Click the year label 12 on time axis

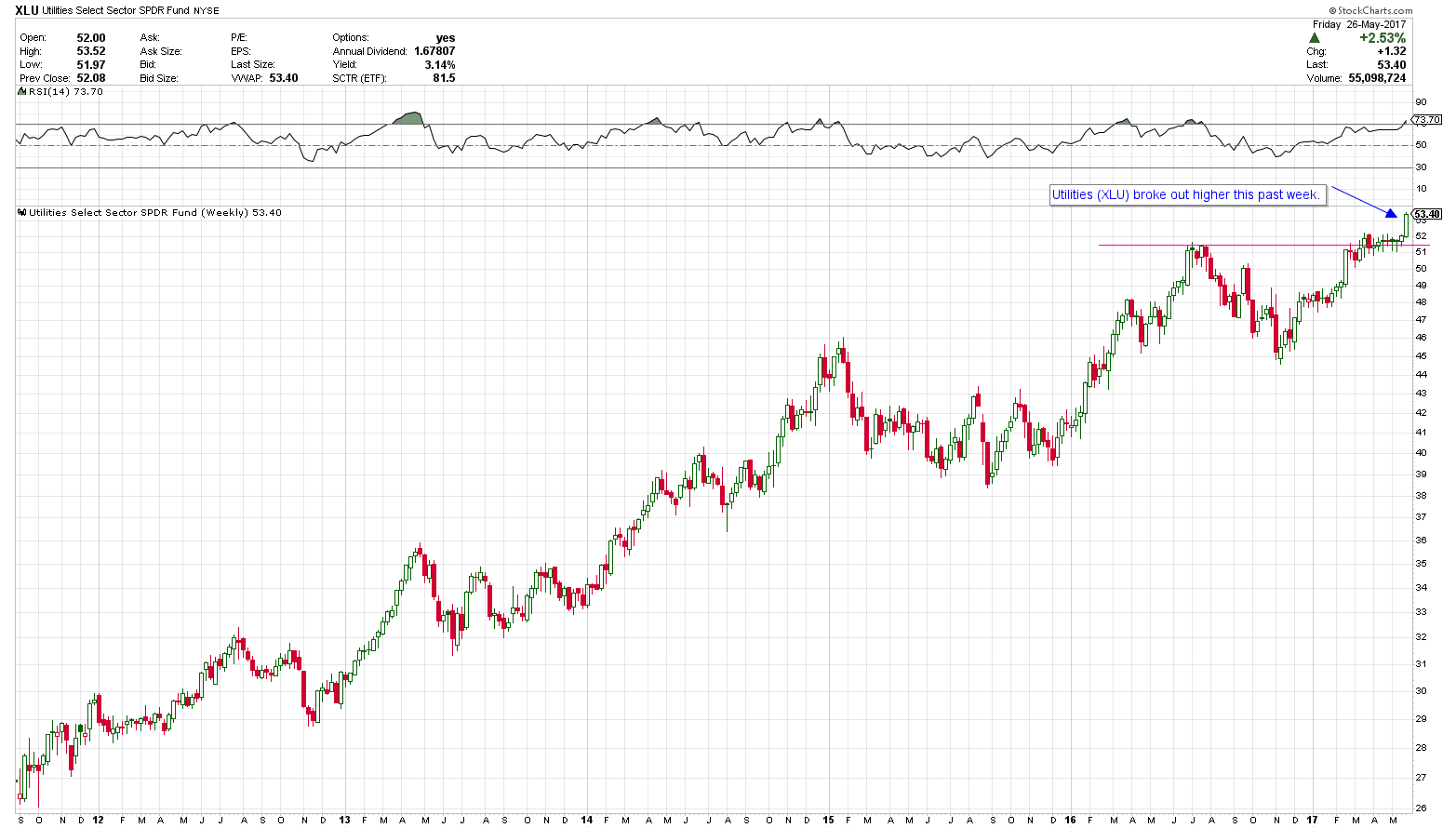click(x=98, y=820)
